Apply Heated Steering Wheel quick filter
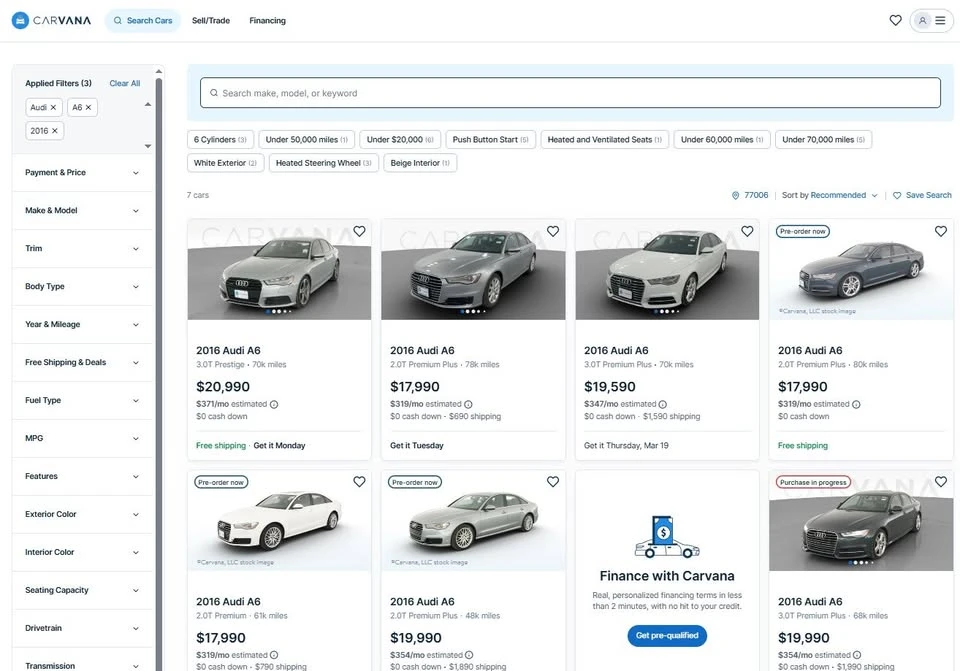Image resolution: width=960 pixels, height=671 pixels. pyautogui.click(x=324, y=163)
